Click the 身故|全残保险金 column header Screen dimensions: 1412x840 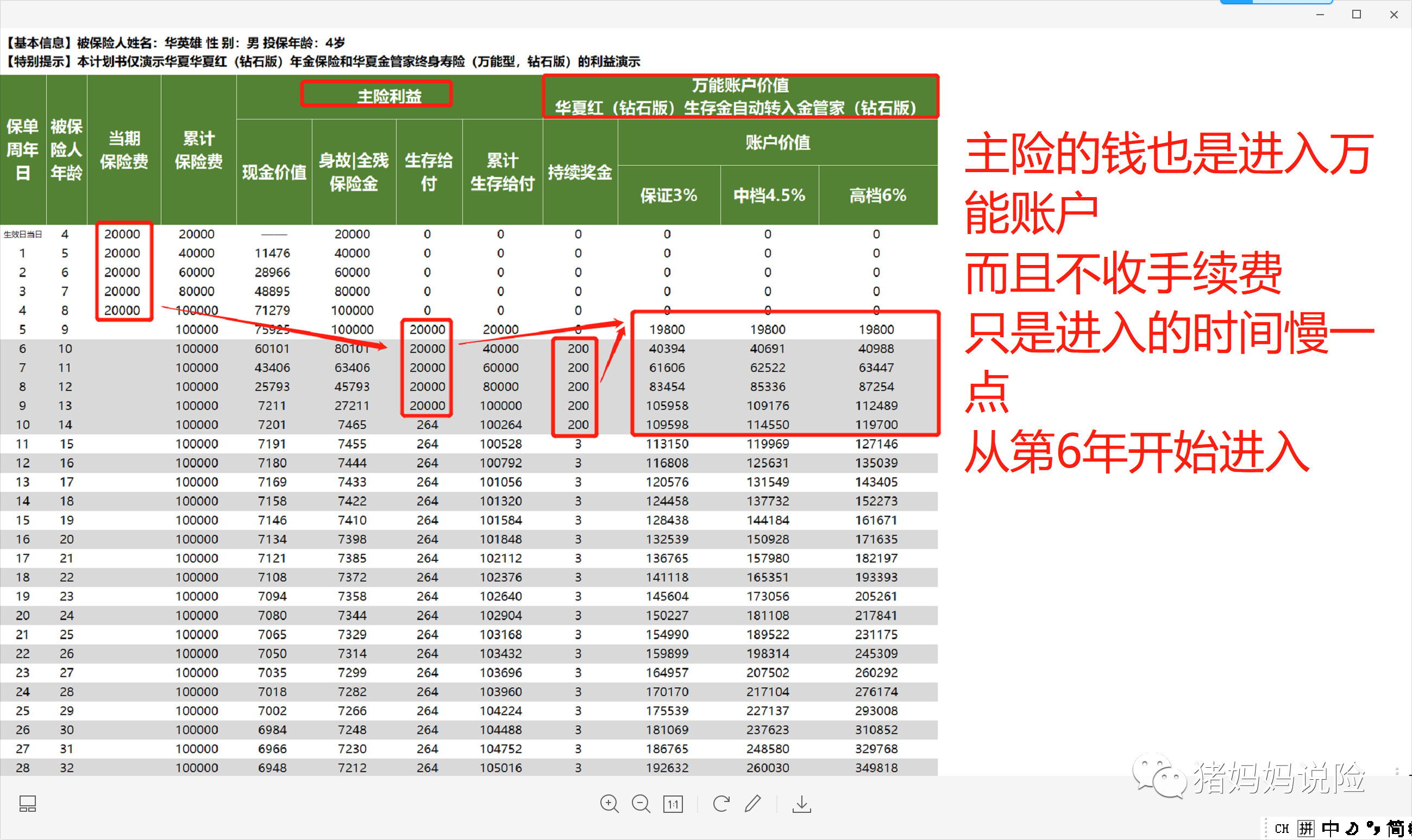click(x=354, y=172)
